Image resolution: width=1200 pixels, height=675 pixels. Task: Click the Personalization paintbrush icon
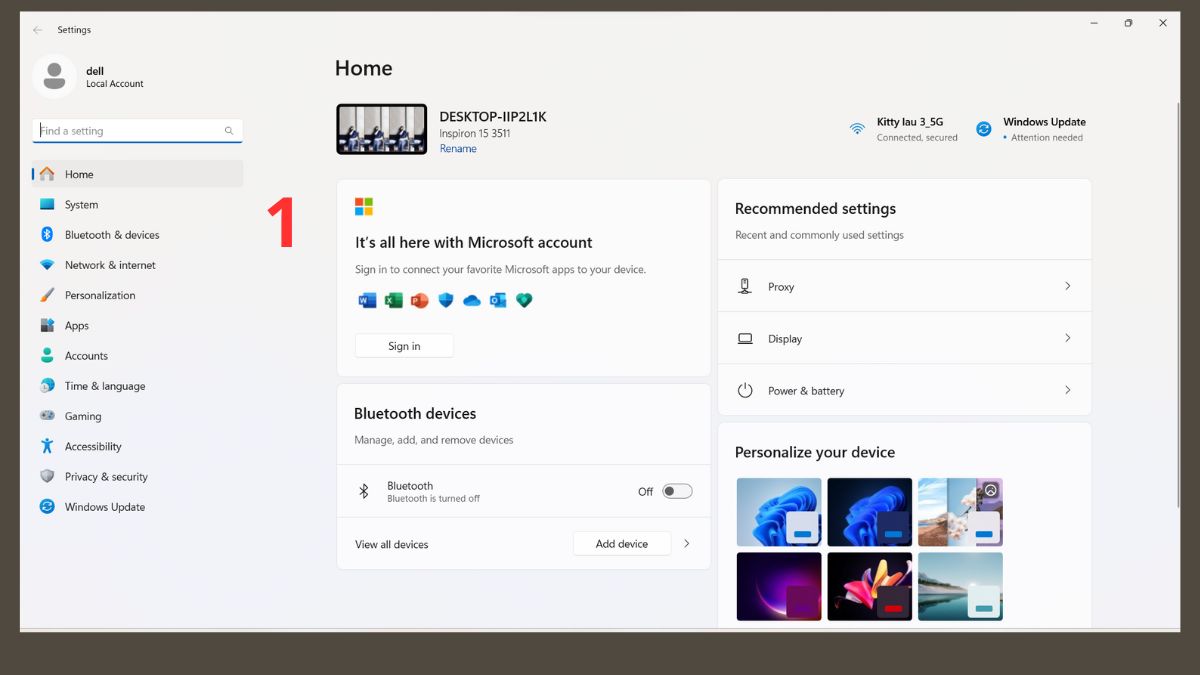[x=47, y=295]
